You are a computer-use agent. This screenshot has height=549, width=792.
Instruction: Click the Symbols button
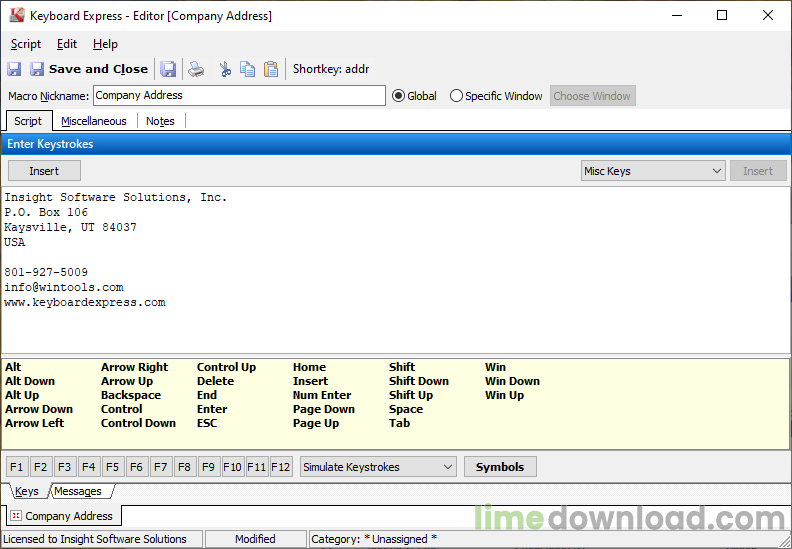(x=500, y=467)
